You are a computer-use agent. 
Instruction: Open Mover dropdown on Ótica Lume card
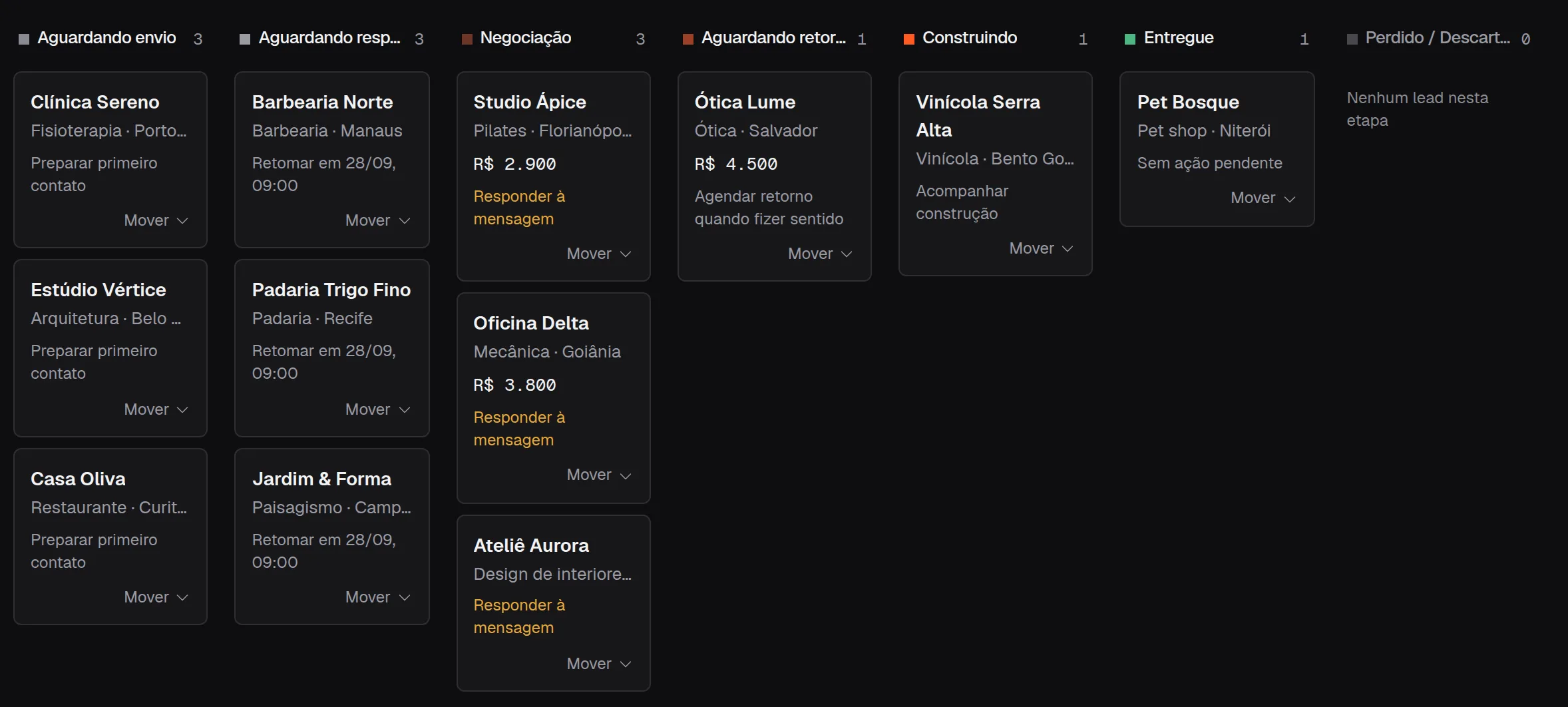click(820, 254)
